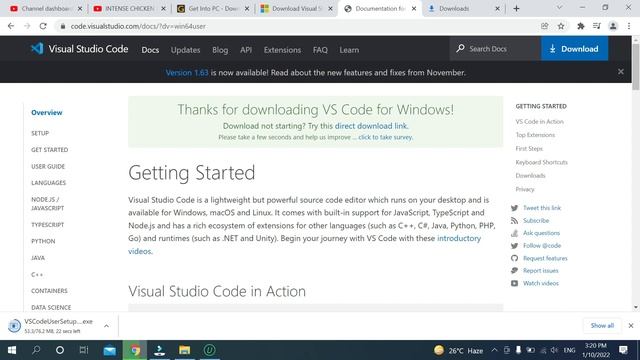640x360 pixels.
Task: Open the Version 1.63 link
Action: 187,72
